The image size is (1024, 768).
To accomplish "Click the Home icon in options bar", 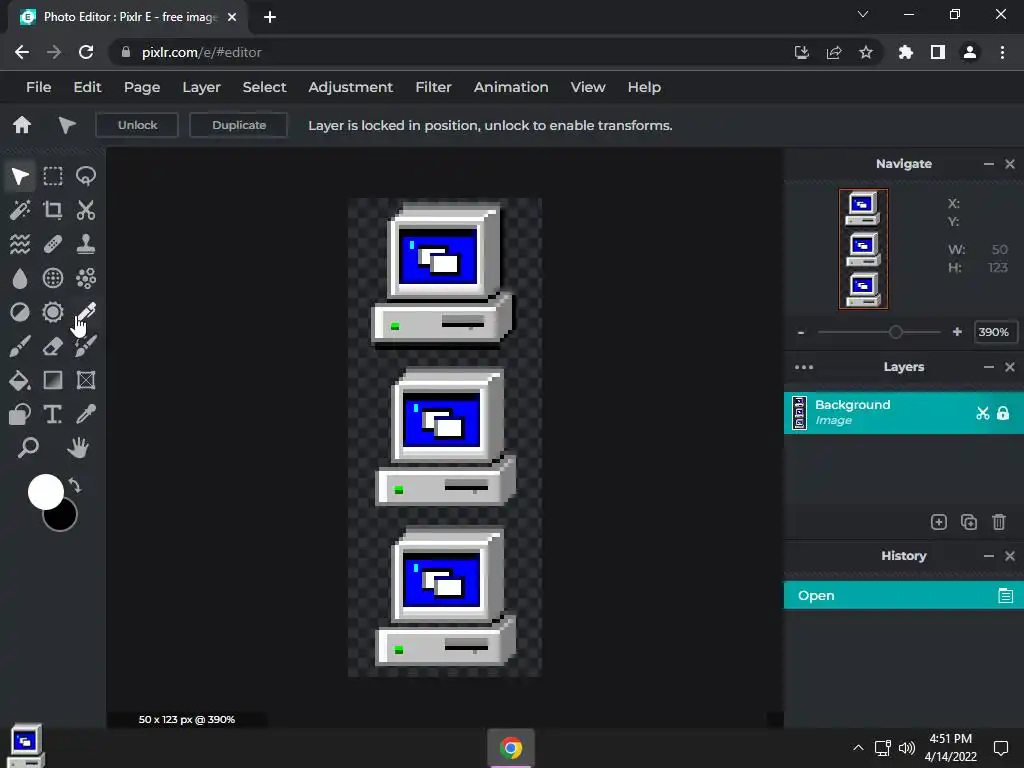I will click(22, 125).
